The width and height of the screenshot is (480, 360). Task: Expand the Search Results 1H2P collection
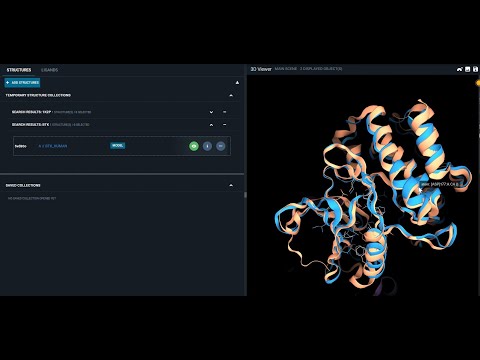[x=211, y=112]
